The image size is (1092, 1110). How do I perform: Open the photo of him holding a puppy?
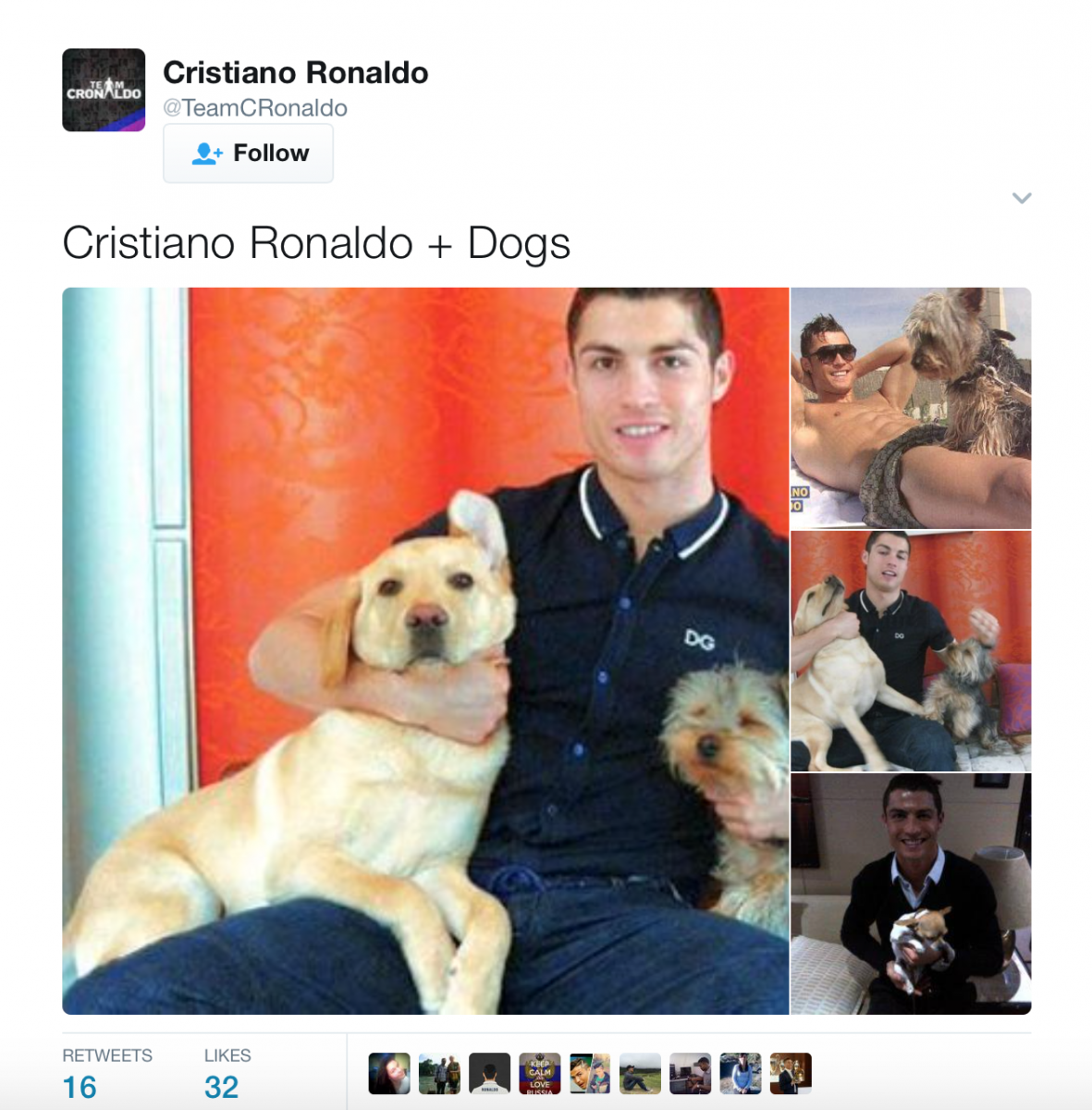point(911,894)
